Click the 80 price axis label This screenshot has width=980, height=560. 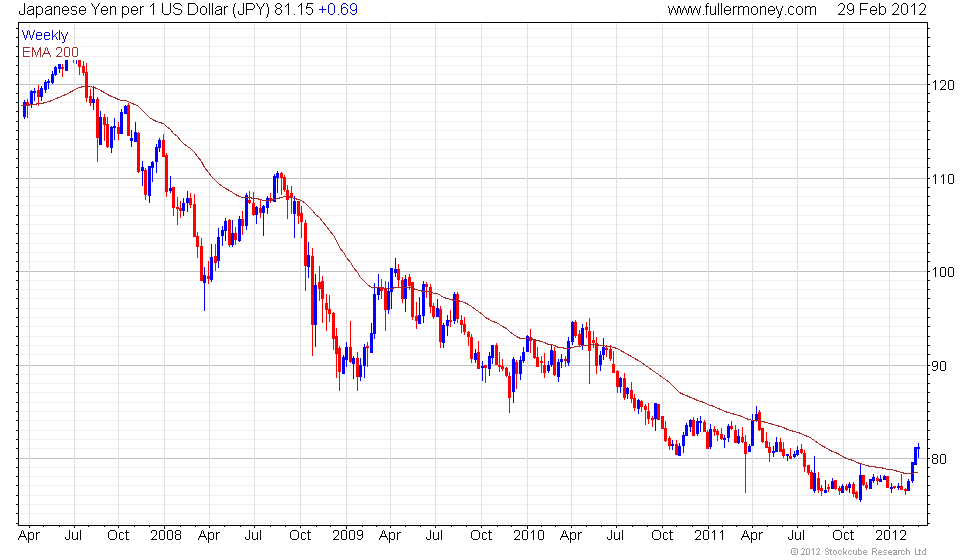939,459
